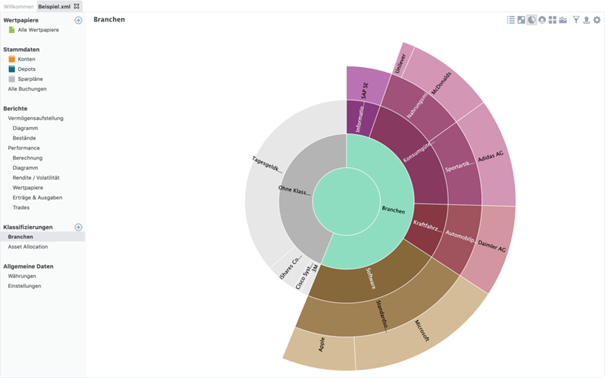The image size is (605, 378).
Task: Switch to the Willkommen tab
Action: click(19, 7)
